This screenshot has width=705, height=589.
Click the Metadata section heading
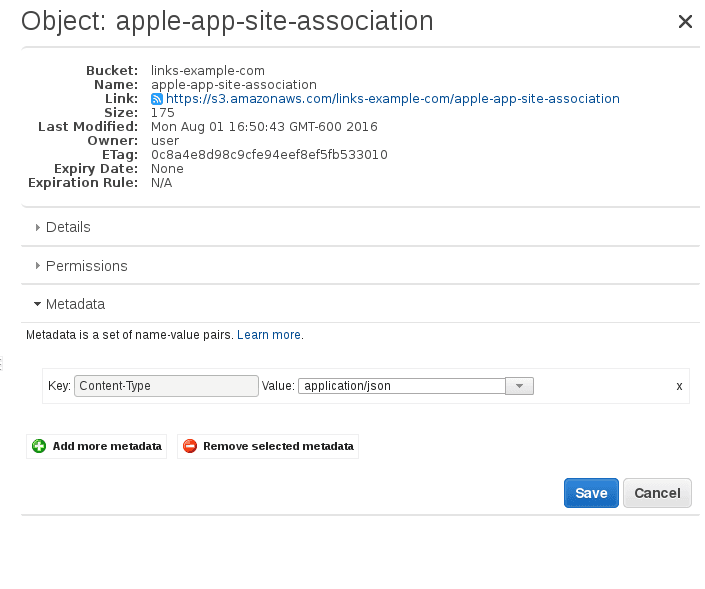[75, 304]
